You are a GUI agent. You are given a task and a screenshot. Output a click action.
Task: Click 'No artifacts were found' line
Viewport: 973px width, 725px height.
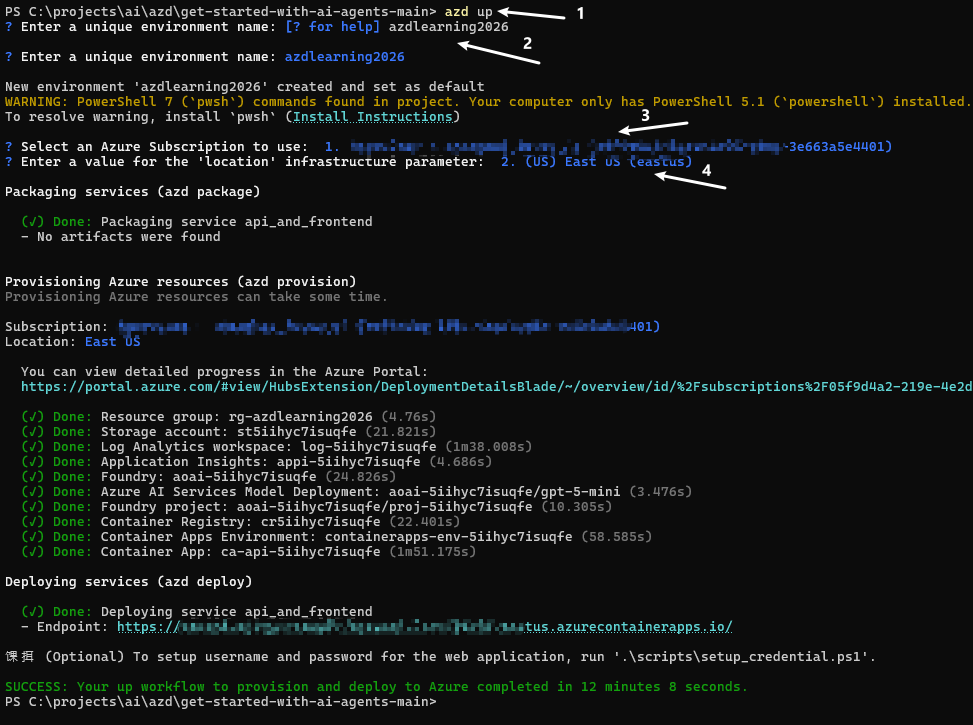(121, 236)
